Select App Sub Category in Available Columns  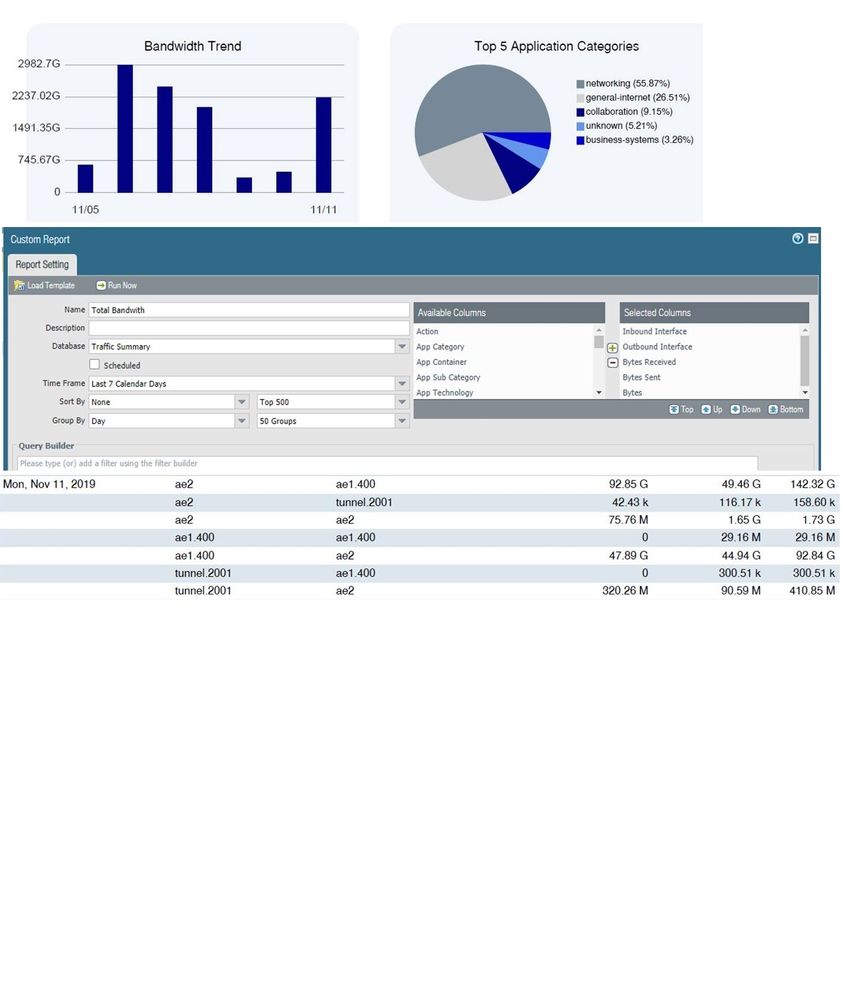pyautogui.click(x=448, y=377)
